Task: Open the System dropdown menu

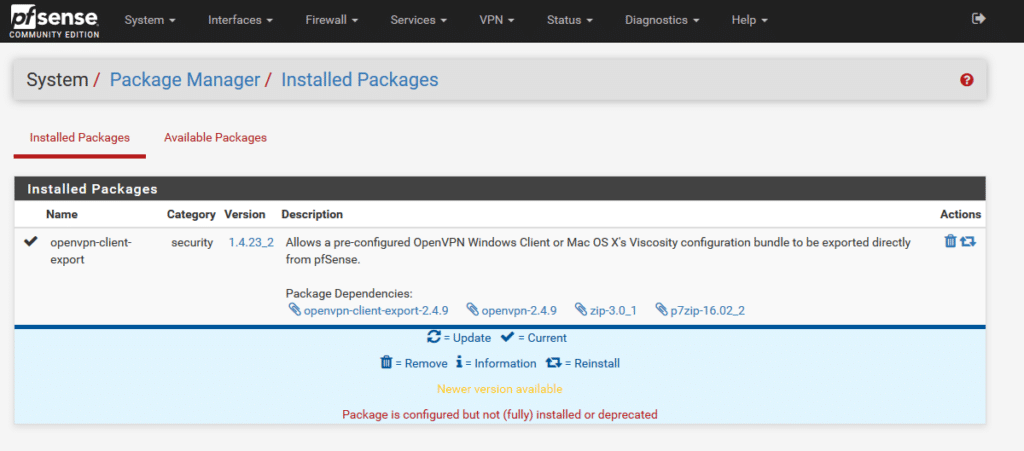Action: click(150, 20)
